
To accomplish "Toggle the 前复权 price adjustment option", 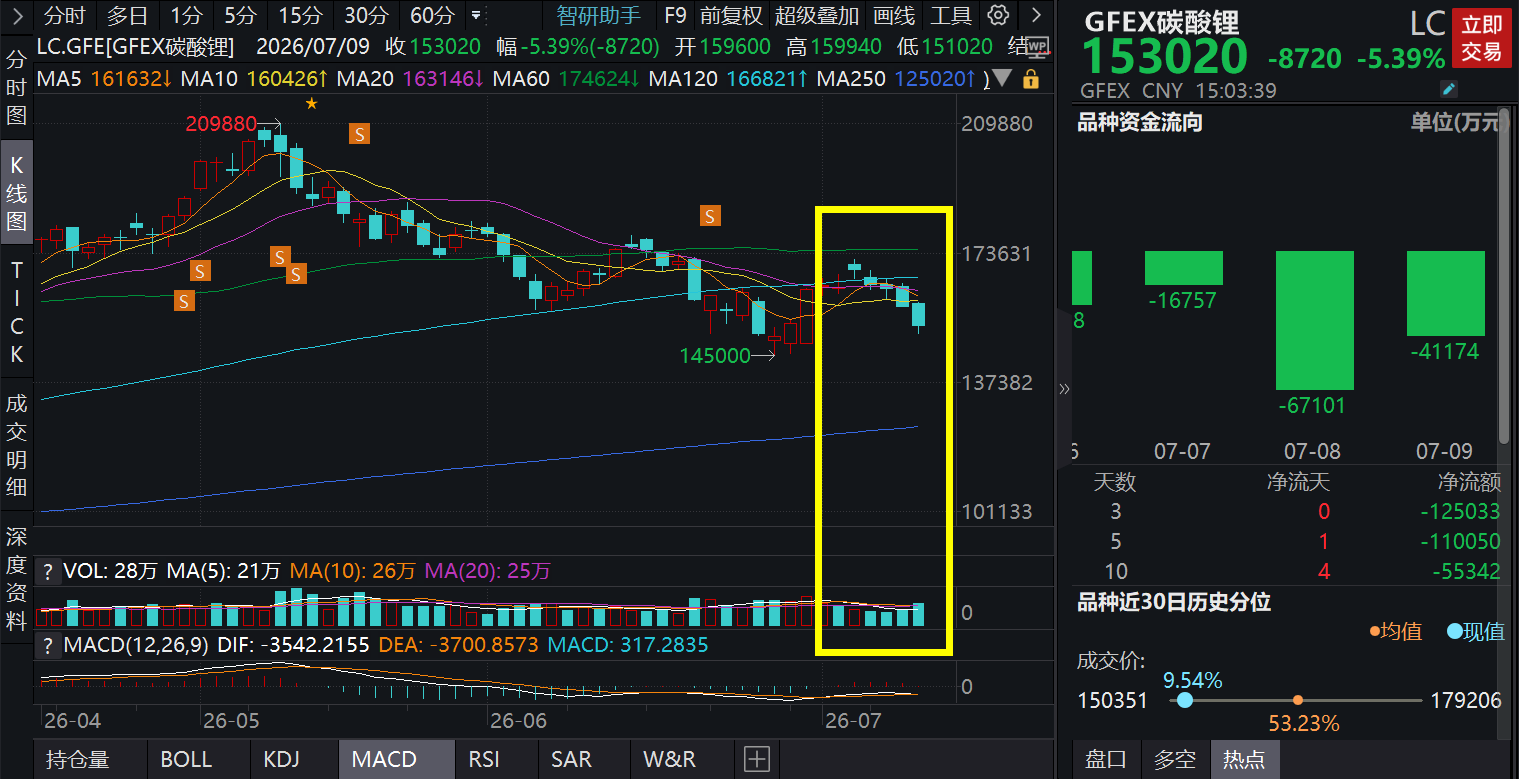I will coord(731,15).
